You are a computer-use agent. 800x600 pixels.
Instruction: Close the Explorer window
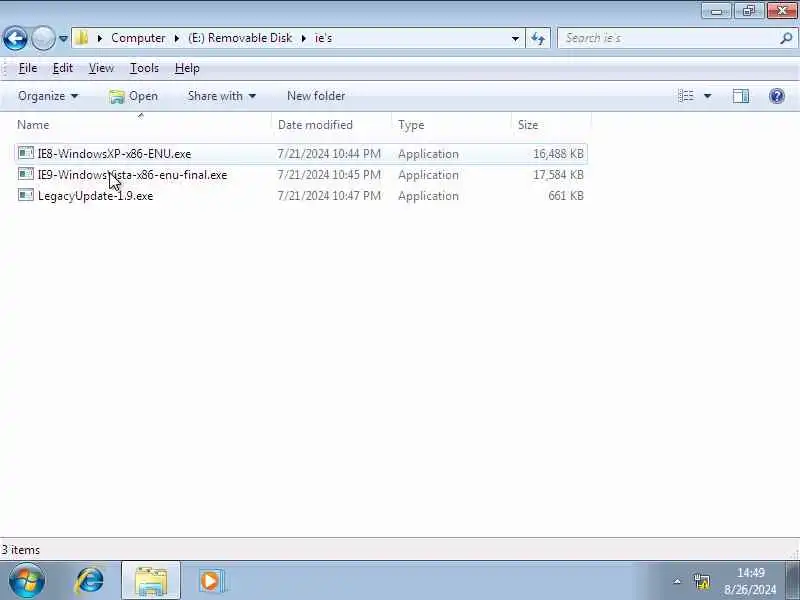click(782, 11)
